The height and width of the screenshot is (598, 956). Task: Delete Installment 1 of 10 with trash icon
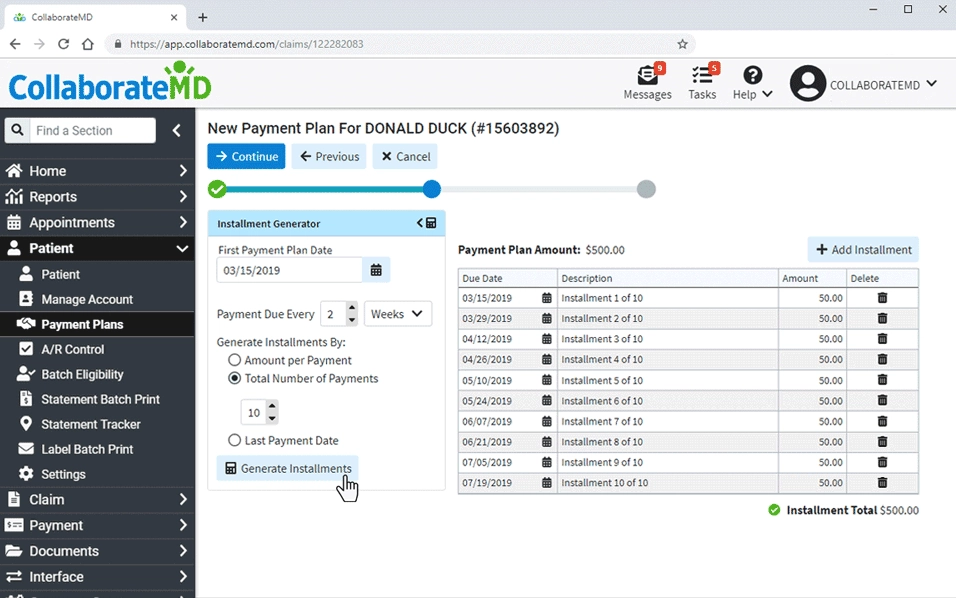(882, 297)
